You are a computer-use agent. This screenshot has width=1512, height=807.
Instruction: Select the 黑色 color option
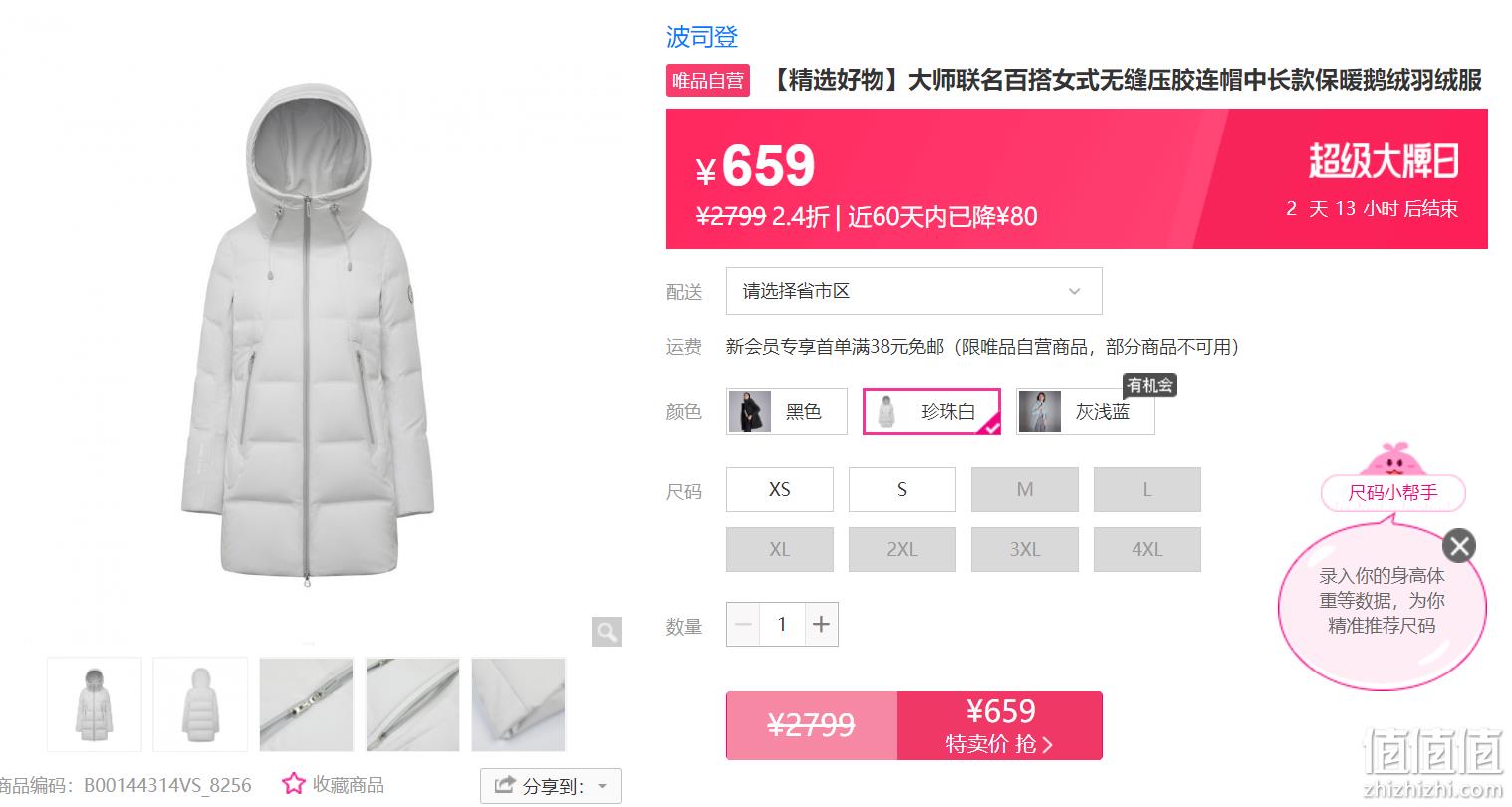click(x=787, y=411)
